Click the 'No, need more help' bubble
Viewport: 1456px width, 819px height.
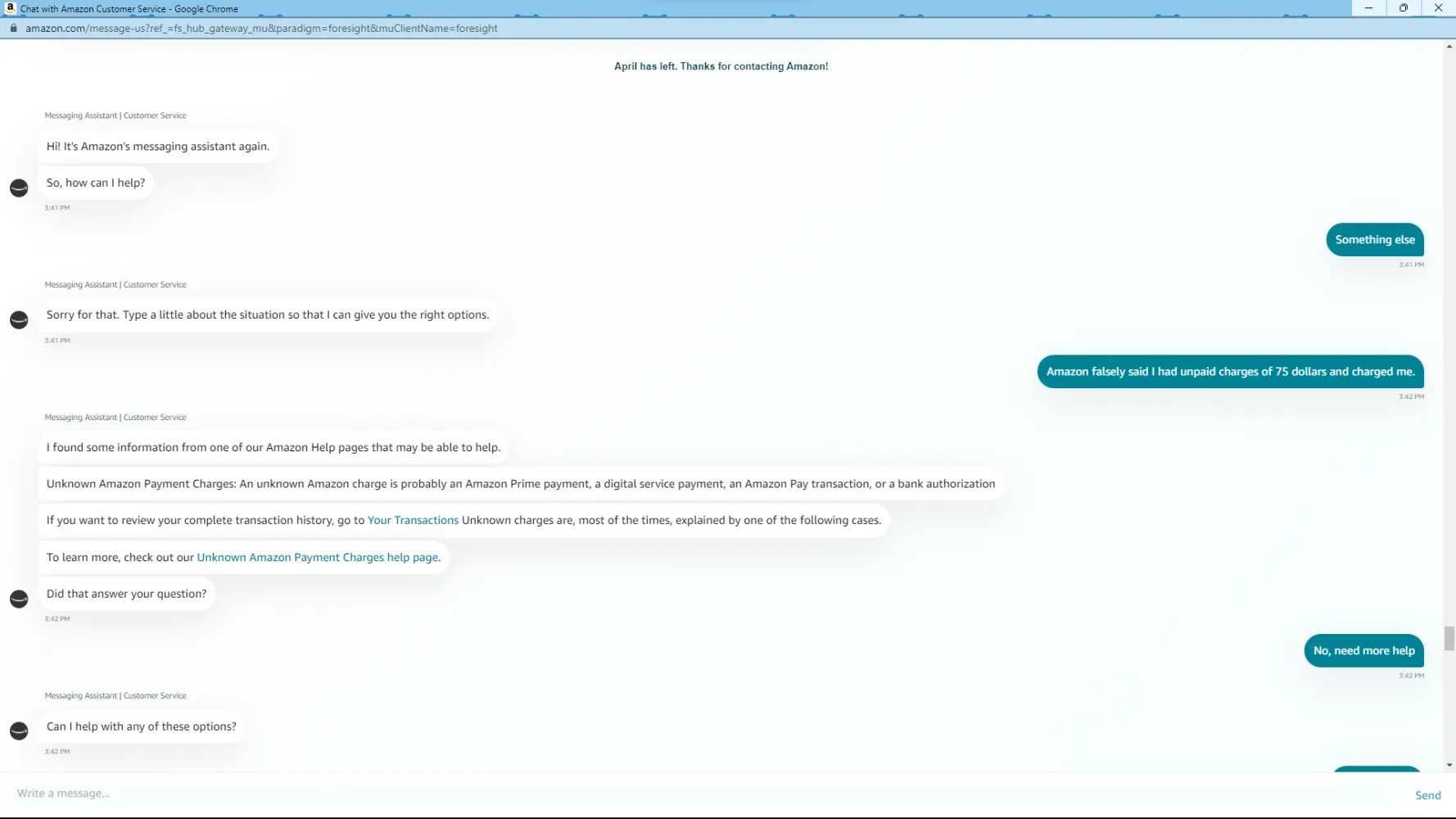[x=1363, y=651]
